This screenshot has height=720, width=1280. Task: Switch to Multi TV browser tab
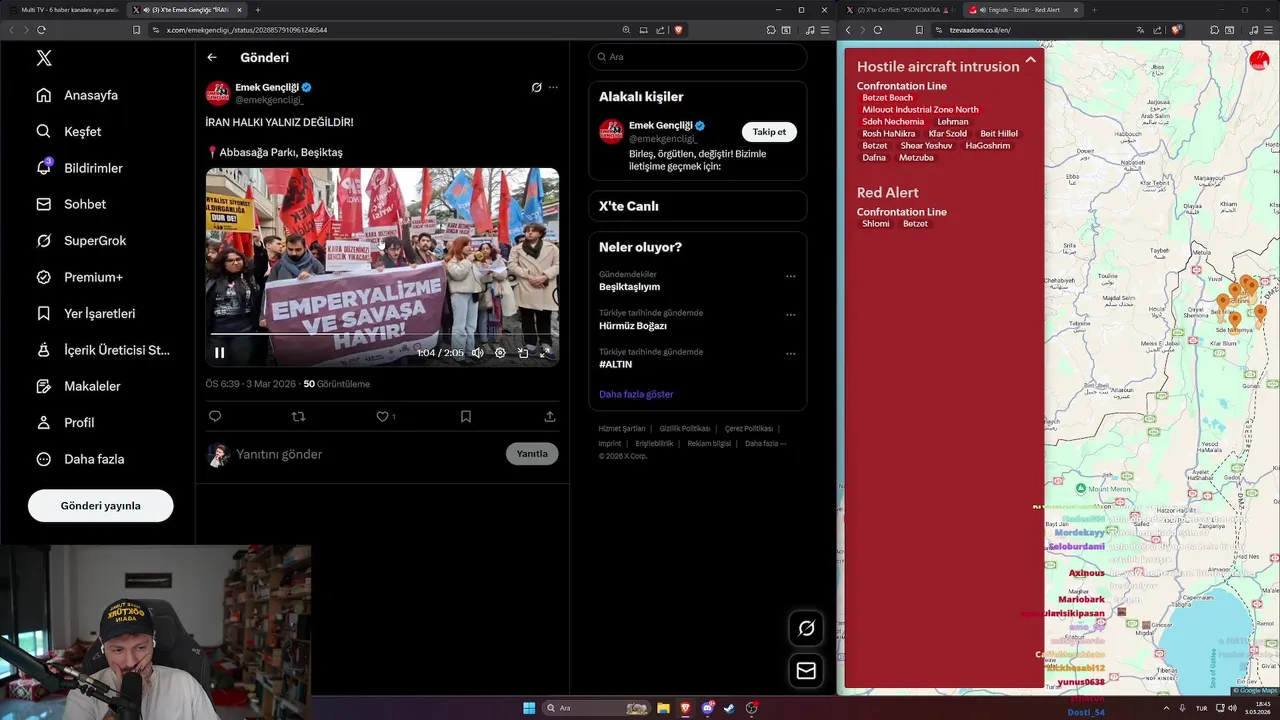click(x=63, y=9)
